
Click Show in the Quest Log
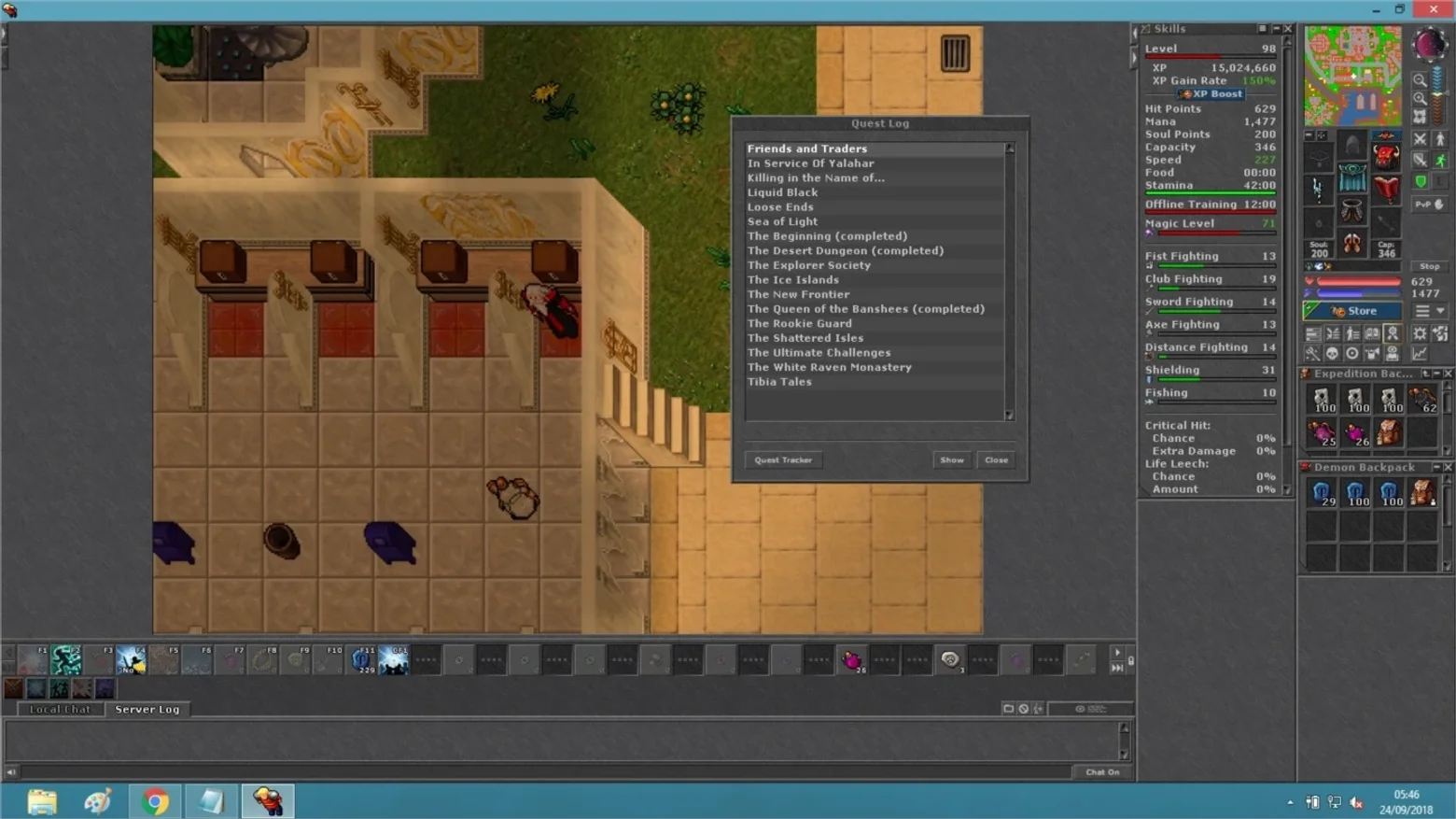952,459
